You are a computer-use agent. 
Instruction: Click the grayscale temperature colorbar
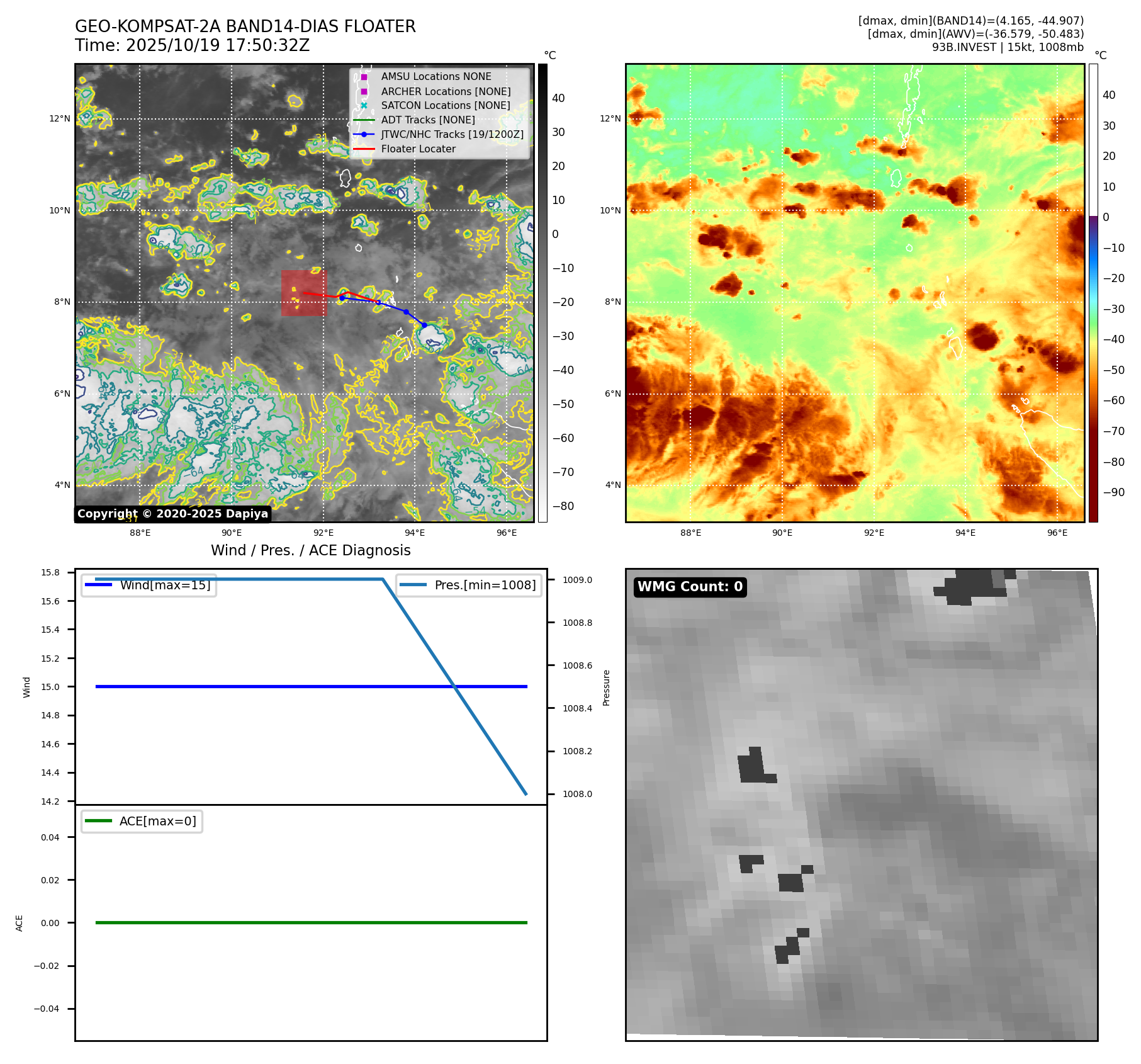point(542,293)
